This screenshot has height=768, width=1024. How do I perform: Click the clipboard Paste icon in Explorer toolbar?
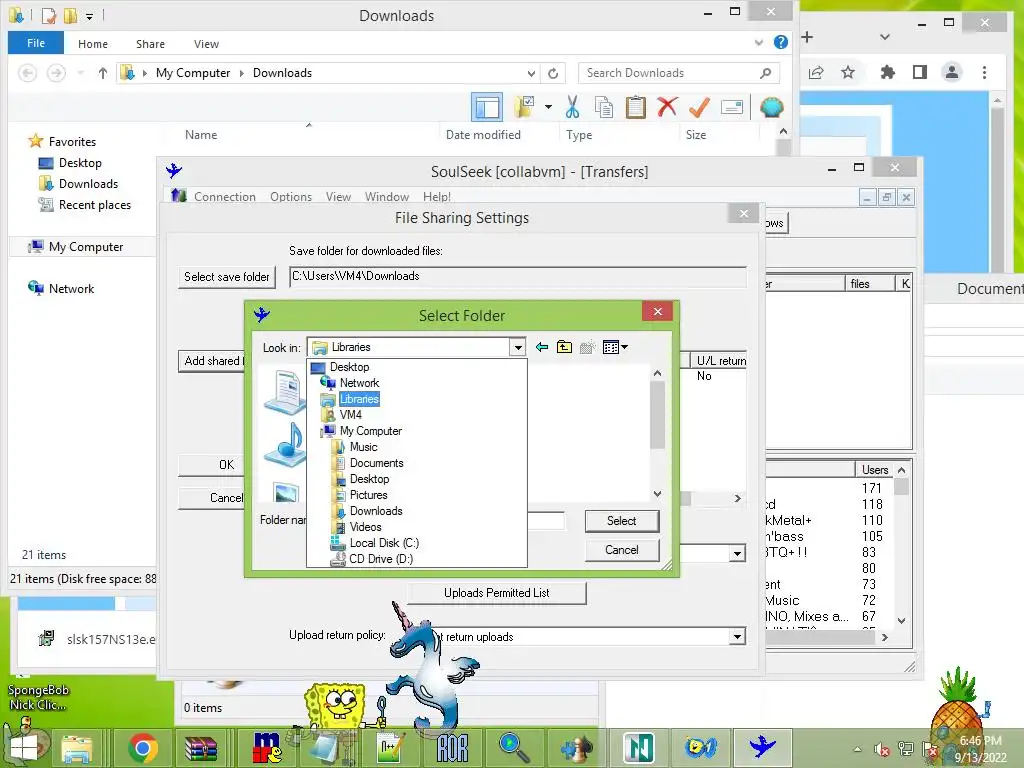[x=635, y=107]
